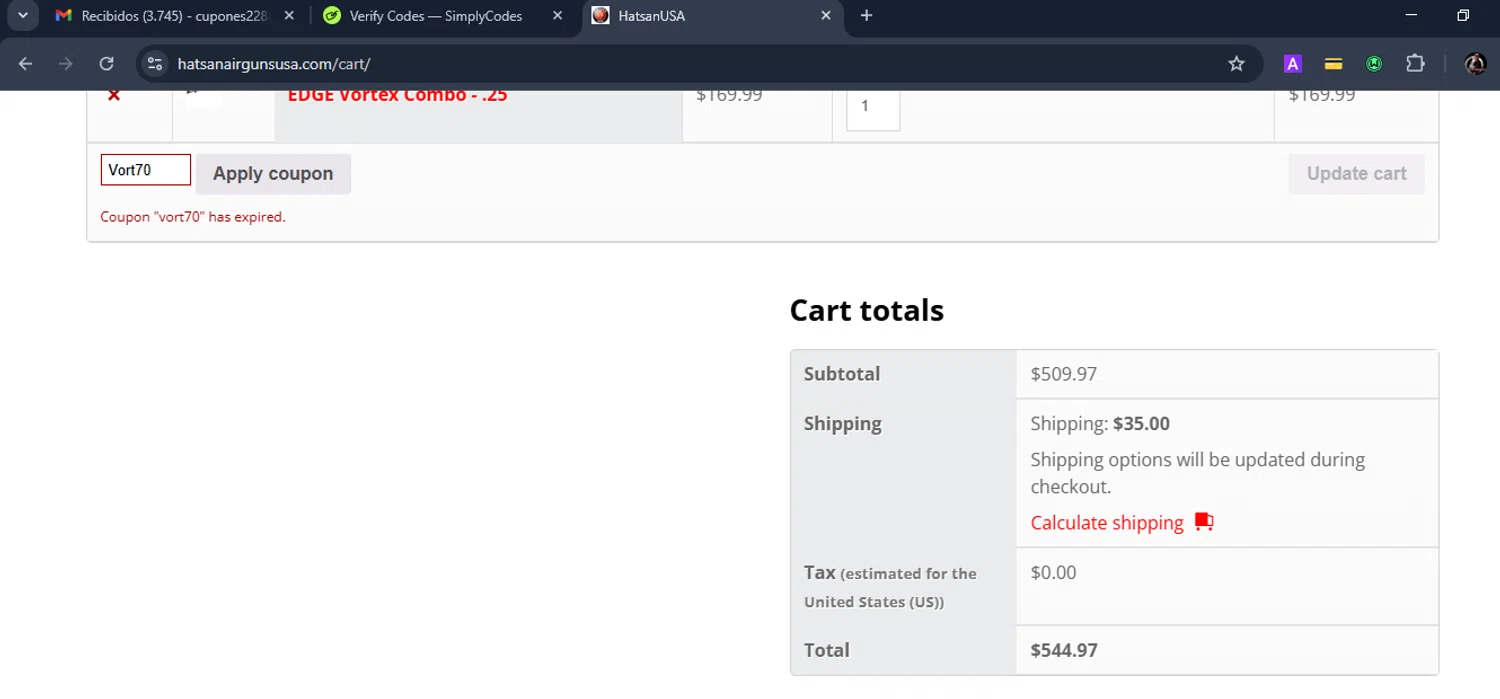Open the tab search dropdown arrow
The image size is (1500, 699).
pyautogui.click(x=22, y=16)
